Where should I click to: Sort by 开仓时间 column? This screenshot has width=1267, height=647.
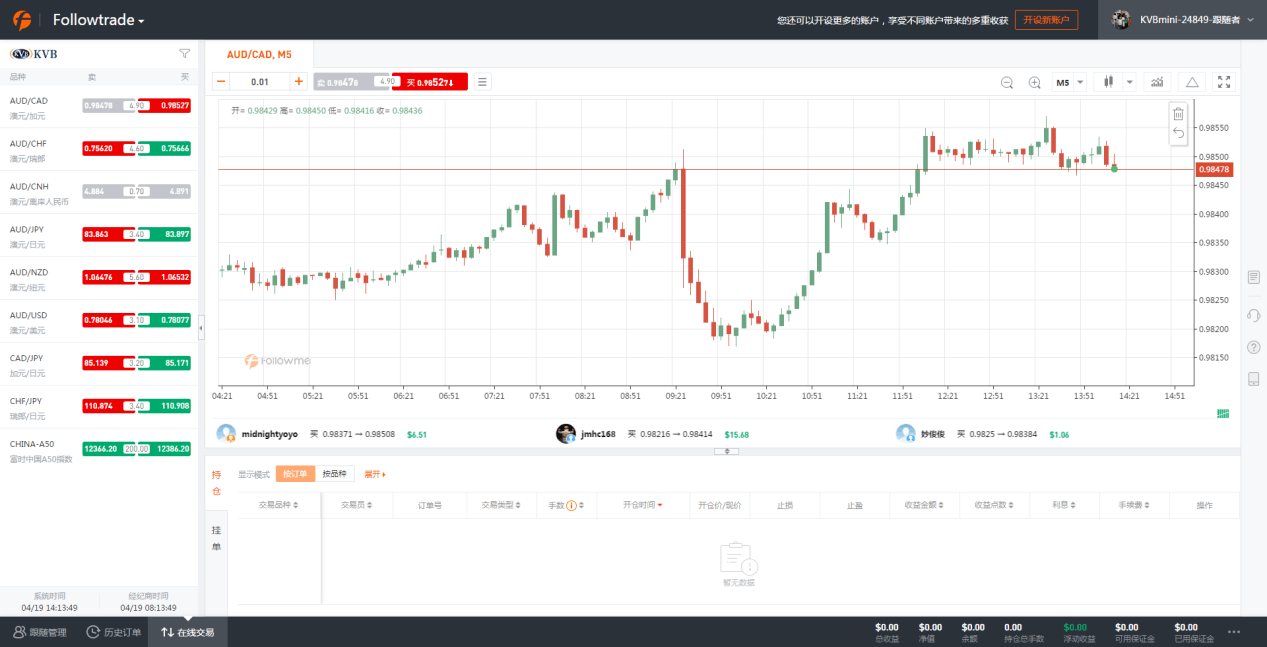642,506
